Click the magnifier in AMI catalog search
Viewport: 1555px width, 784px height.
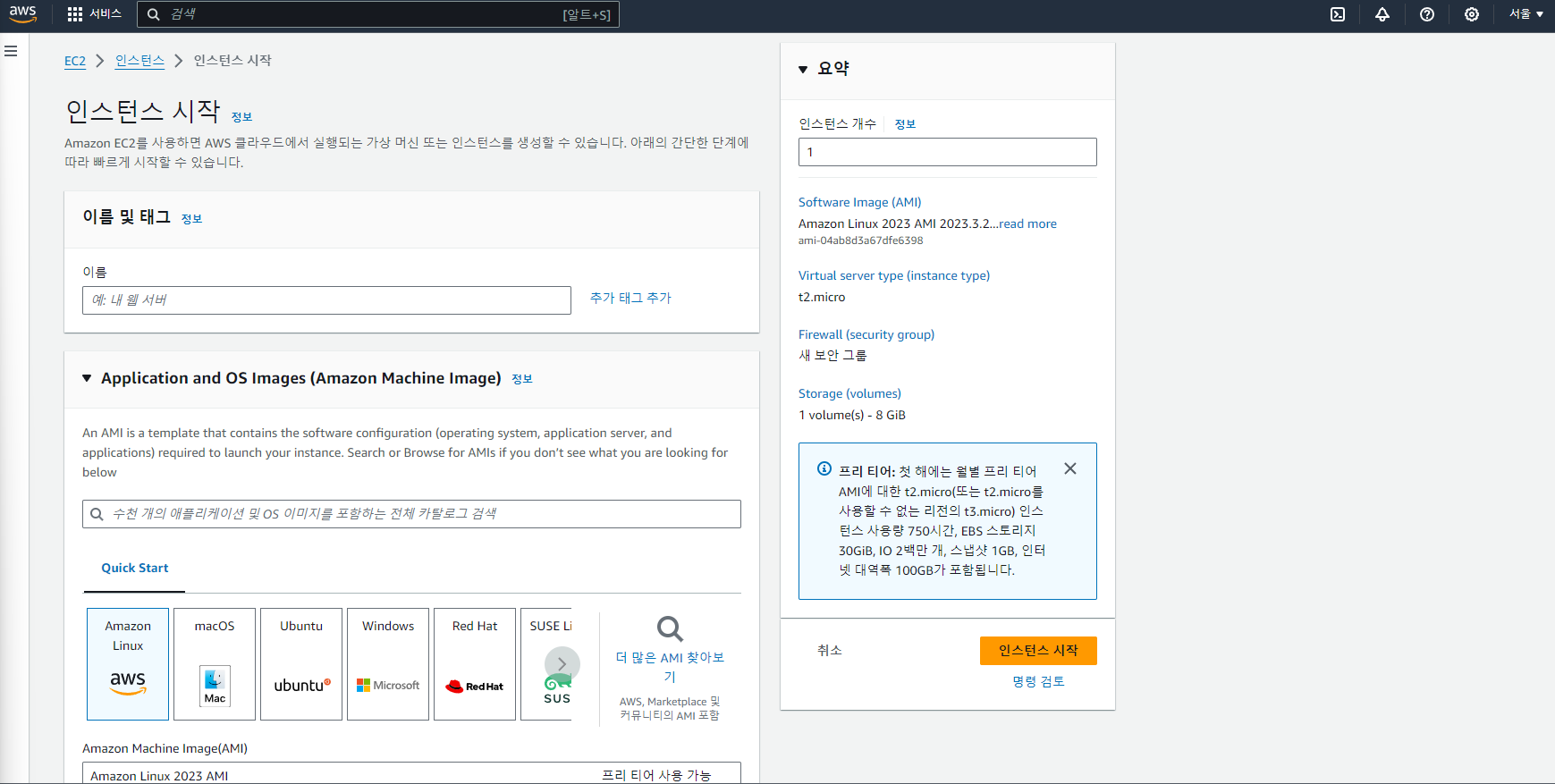97,514
